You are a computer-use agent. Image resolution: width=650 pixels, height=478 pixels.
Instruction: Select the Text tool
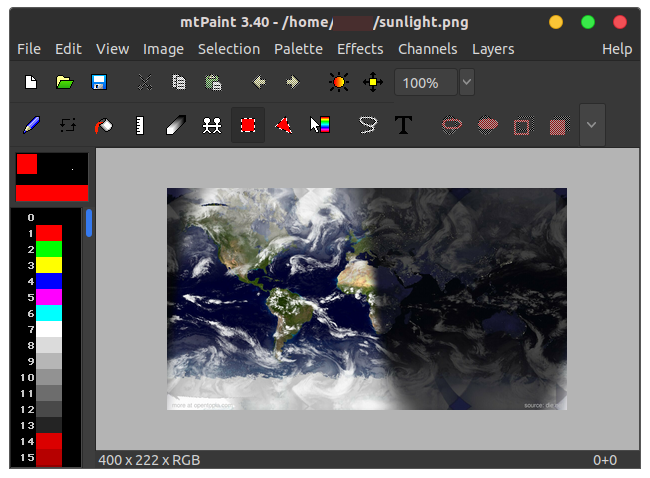[403, 125]
